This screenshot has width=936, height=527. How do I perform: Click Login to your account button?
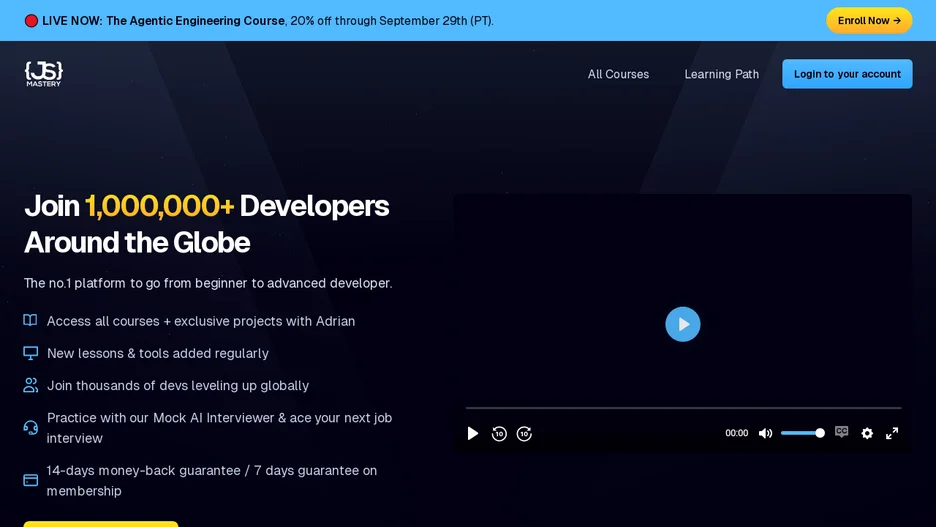(x=847, y=74)
